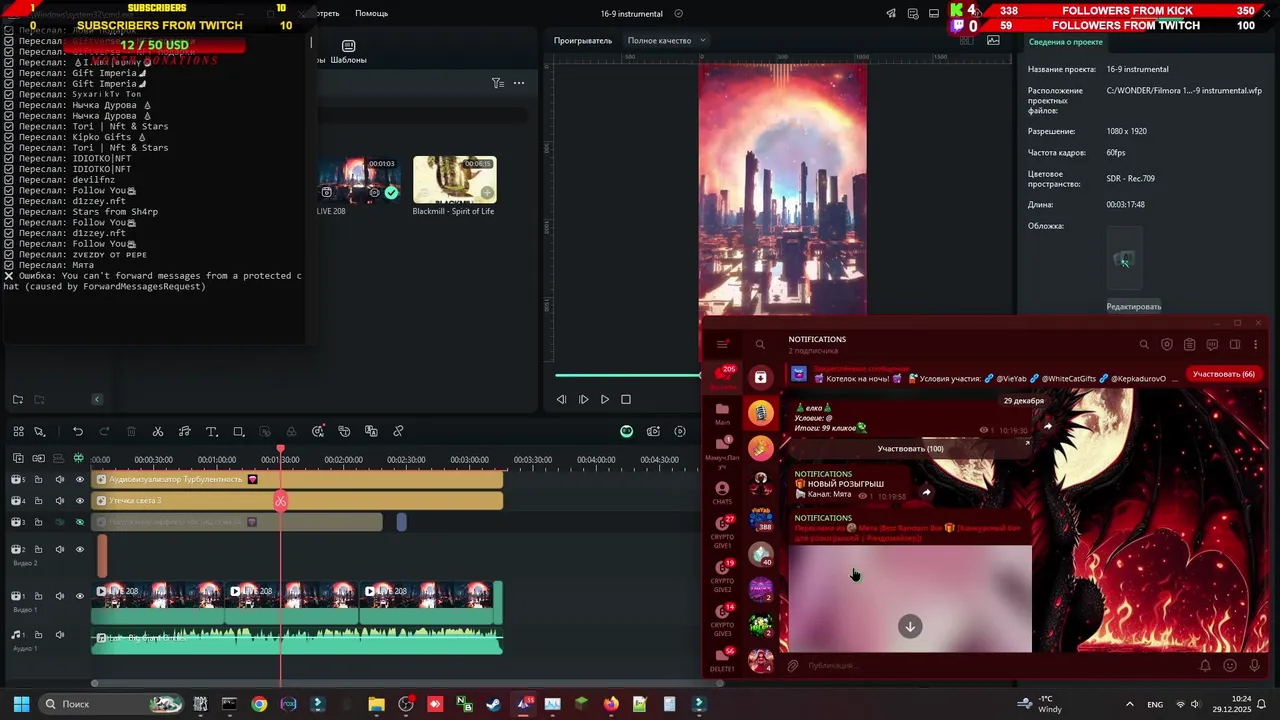This screenshot has width=1280, height=720.
Task: Click the search icon in Telegram chat header
Action: [1144, 345]
